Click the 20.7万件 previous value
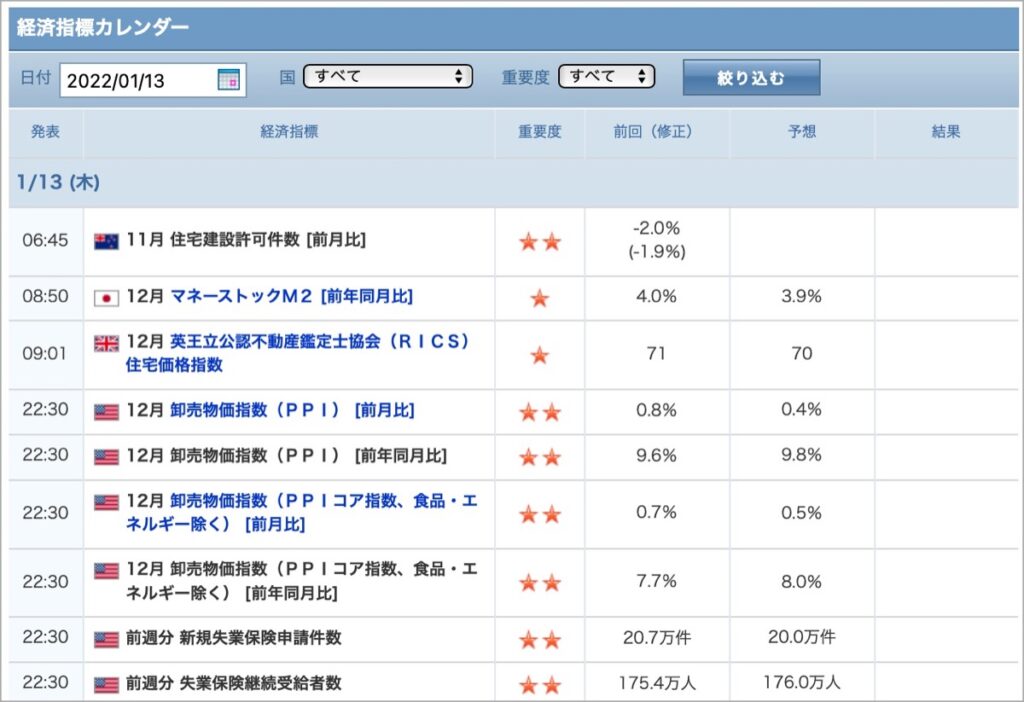This screenshot has width=1024, height=702. [x=656, y=637]
